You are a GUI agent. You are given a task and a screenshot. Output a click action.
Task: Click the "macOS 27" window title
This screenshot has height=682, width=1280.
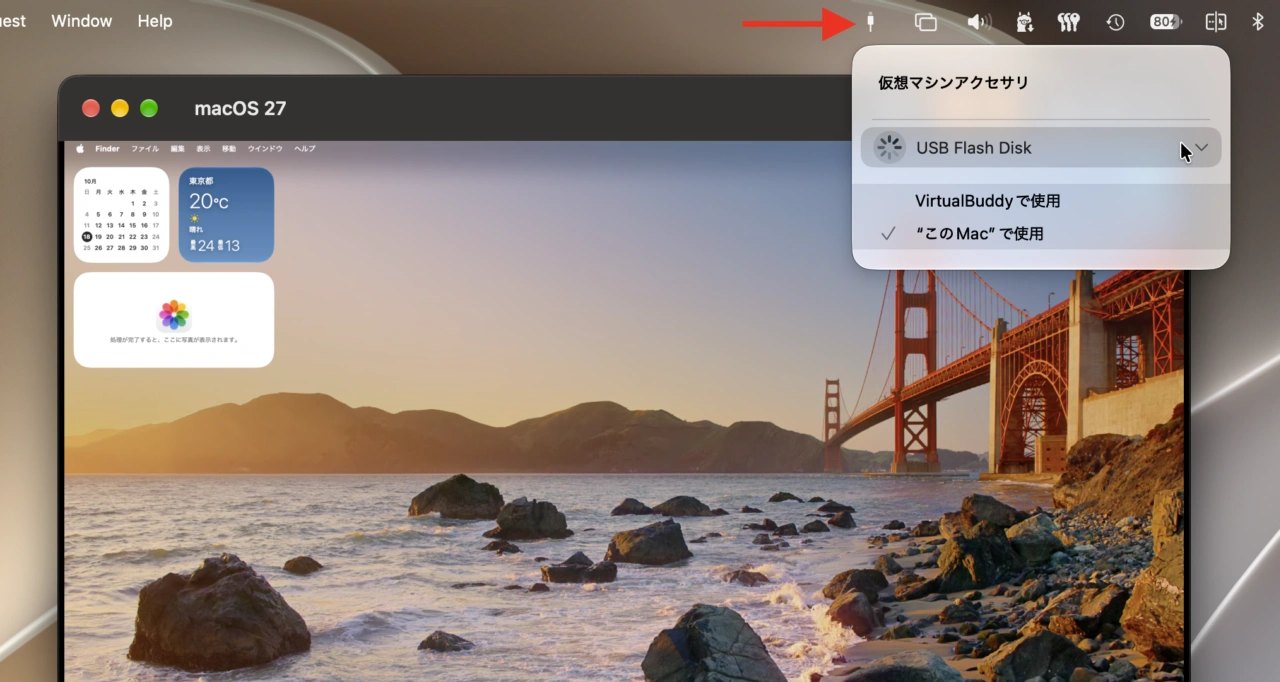point(240,108)
